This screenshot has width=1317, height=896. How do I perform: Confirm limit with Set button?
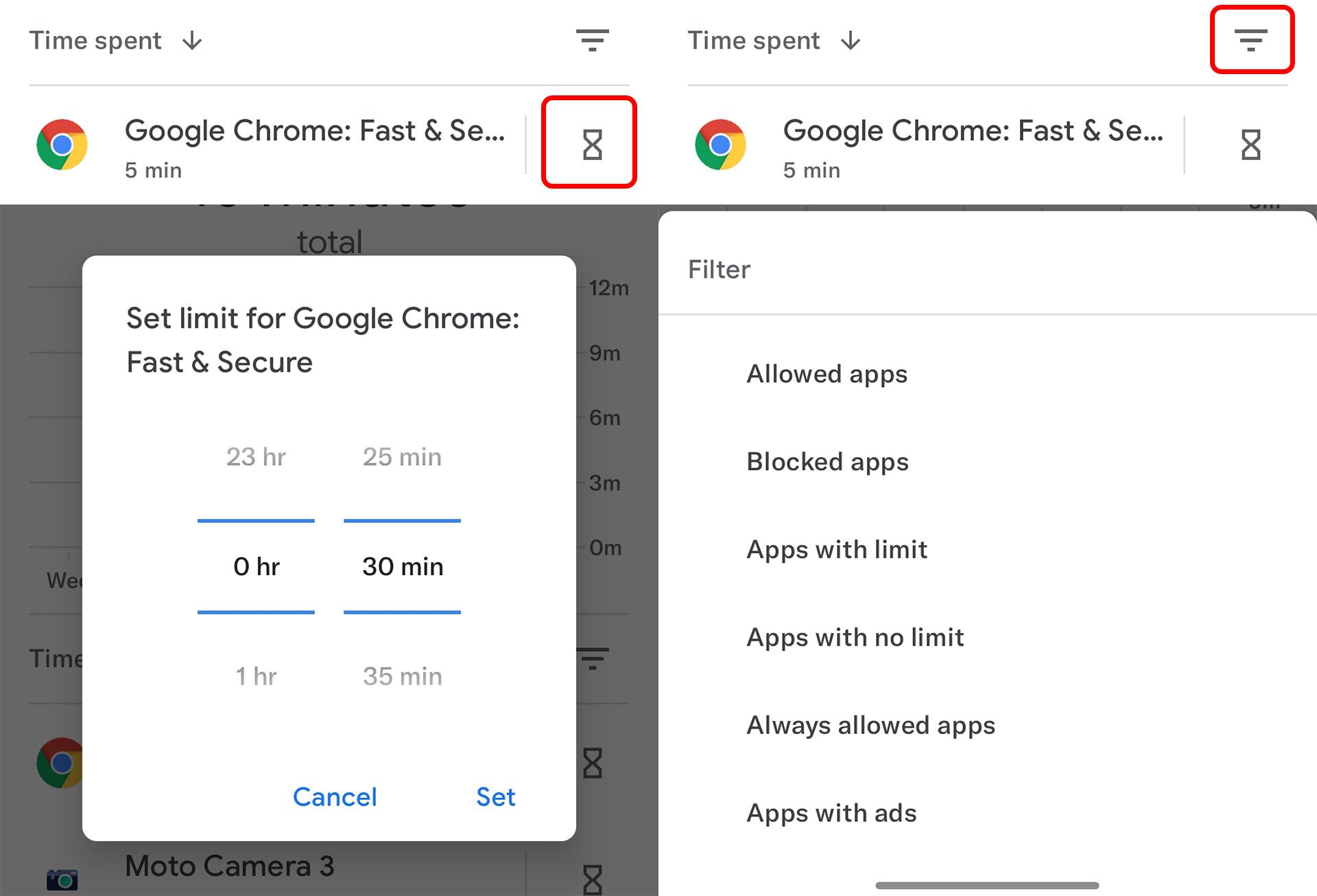point(496,797)
